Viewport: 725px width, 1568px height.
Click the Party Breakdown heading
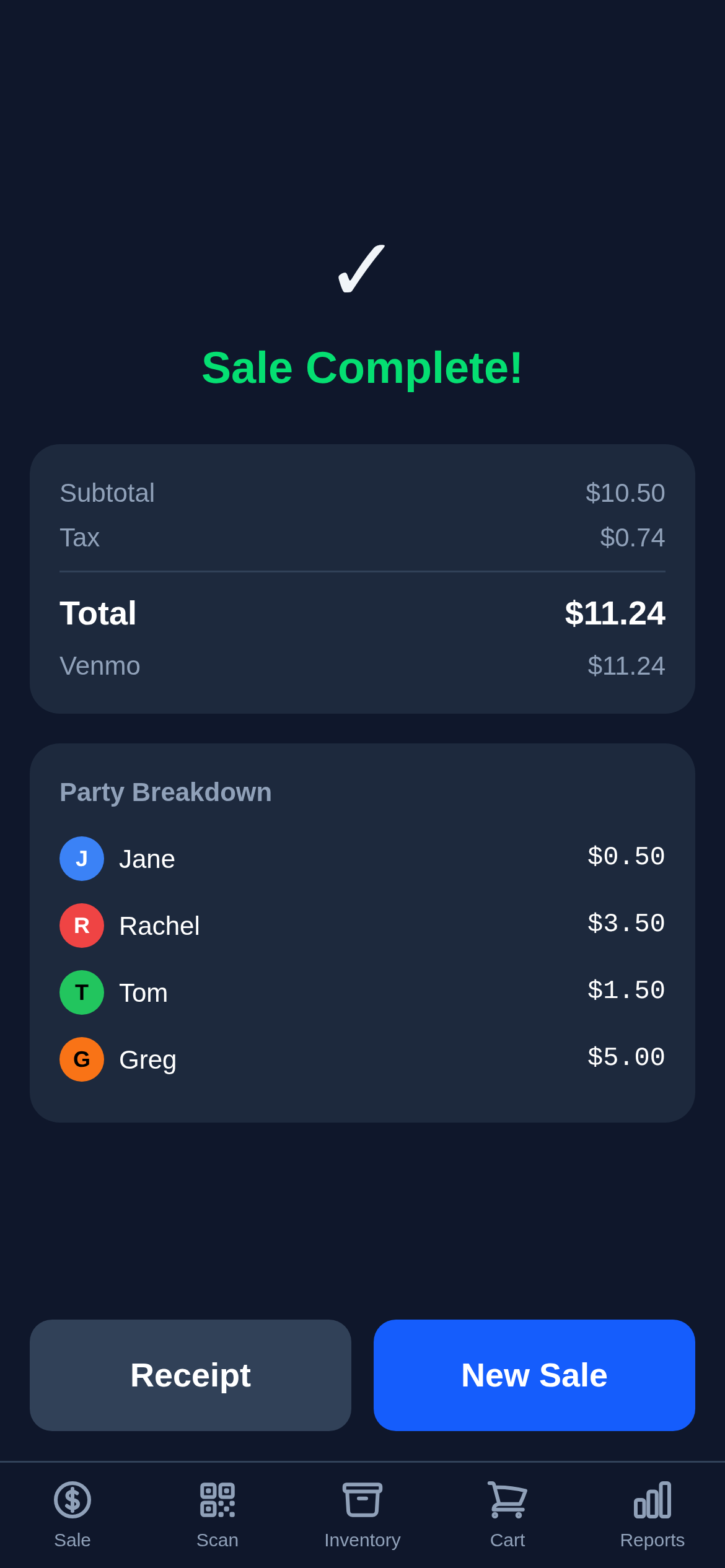click(165, 792)
